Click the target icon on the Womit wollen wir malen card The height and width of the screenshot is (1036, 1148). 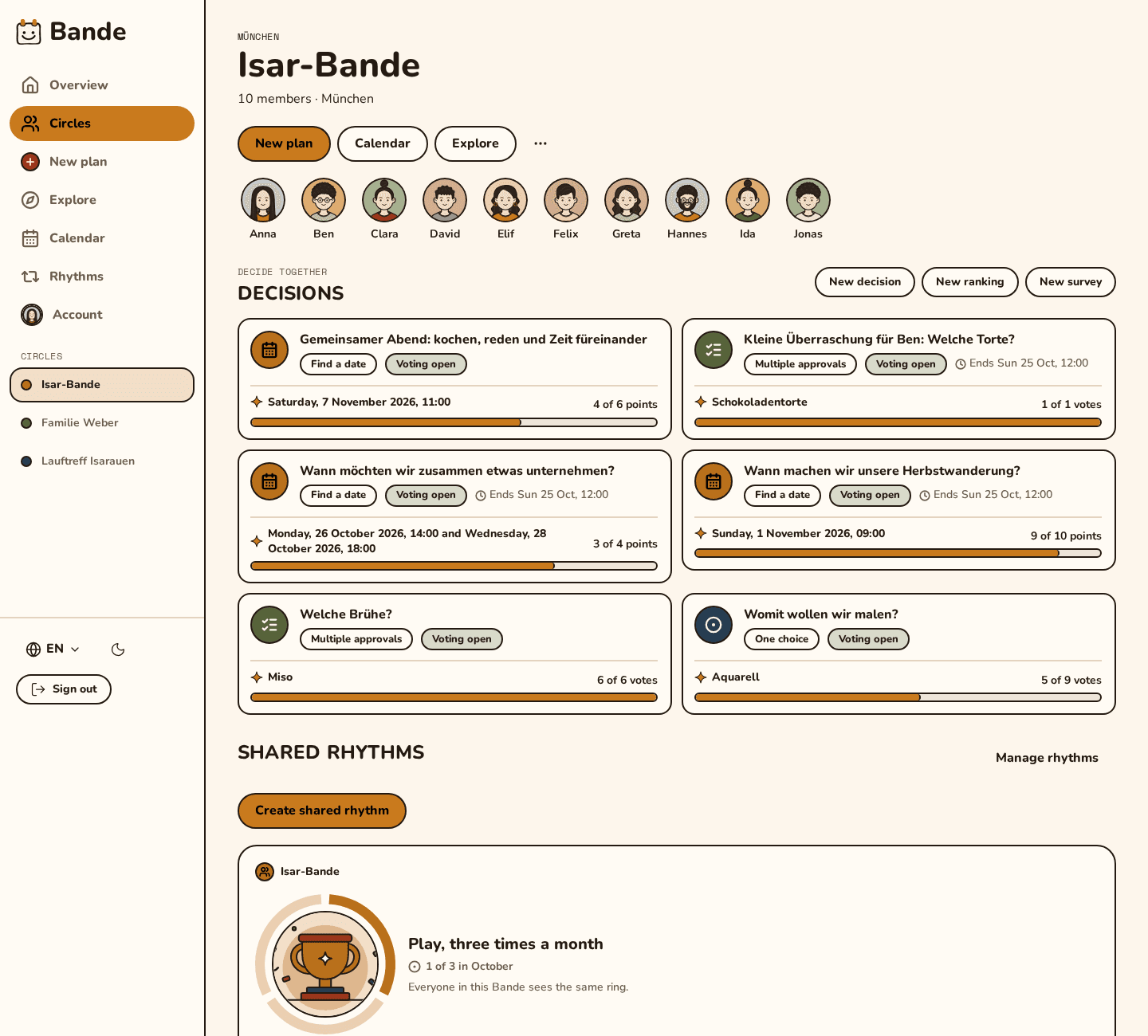[x=714, y=625]
